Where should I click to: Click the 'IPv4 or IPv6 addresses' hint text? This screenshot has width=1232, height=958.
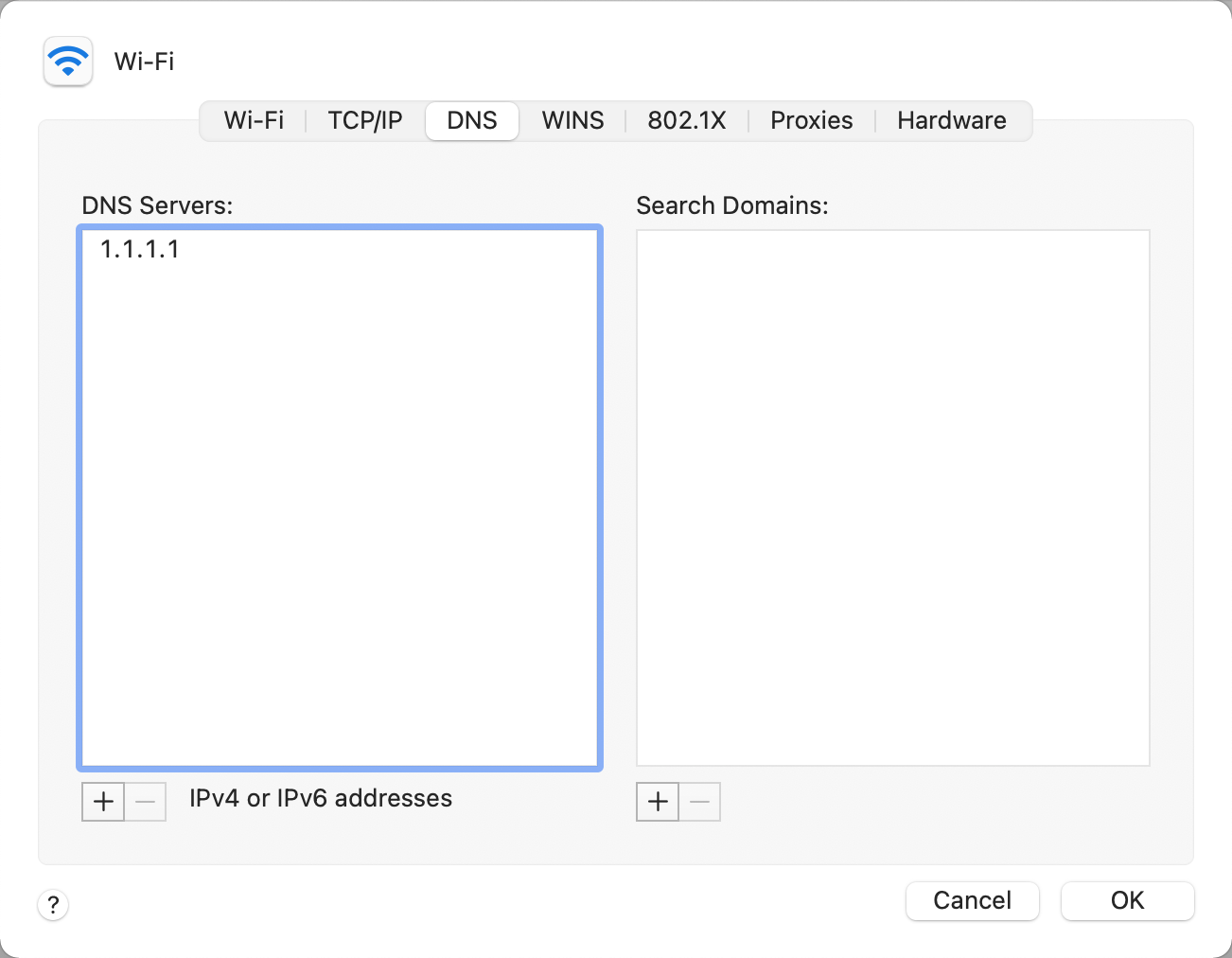[x=321, y=799]
